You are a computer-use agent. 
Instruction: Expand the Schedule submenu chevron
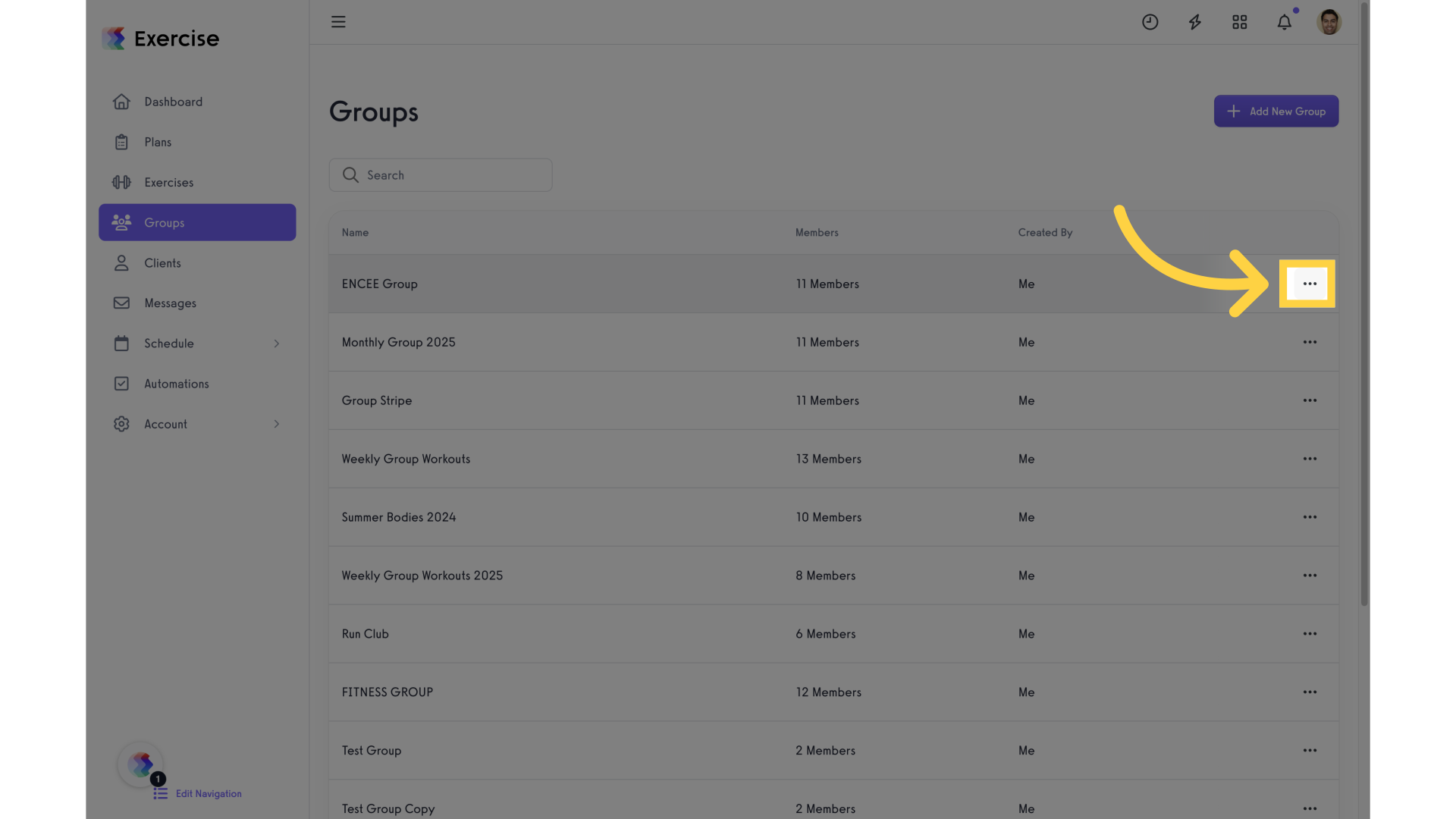[277, 344]
